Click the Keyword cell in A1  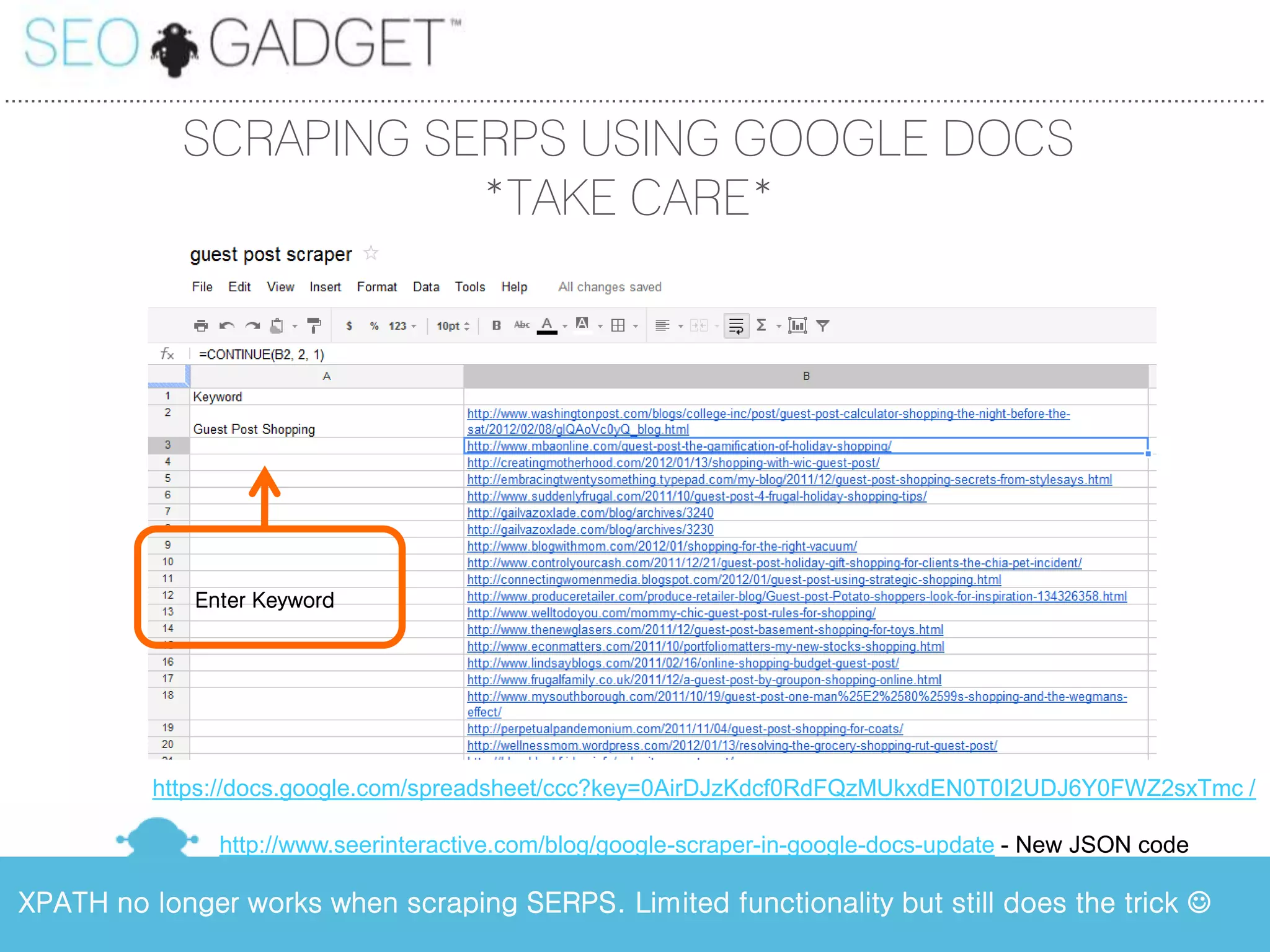[327, 397]
